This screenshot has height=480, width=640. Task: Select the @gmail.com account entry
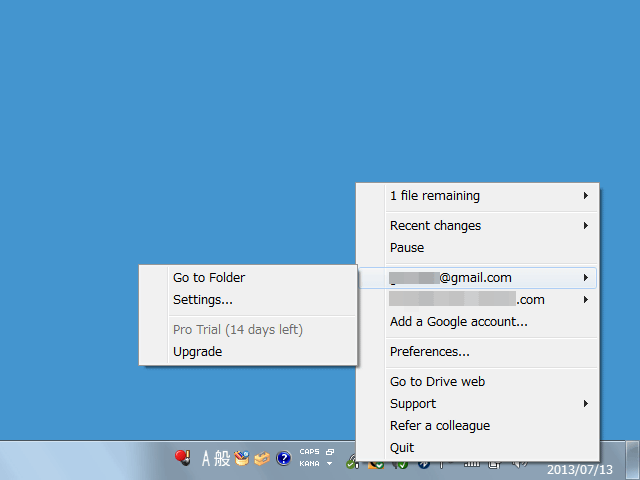478,278
